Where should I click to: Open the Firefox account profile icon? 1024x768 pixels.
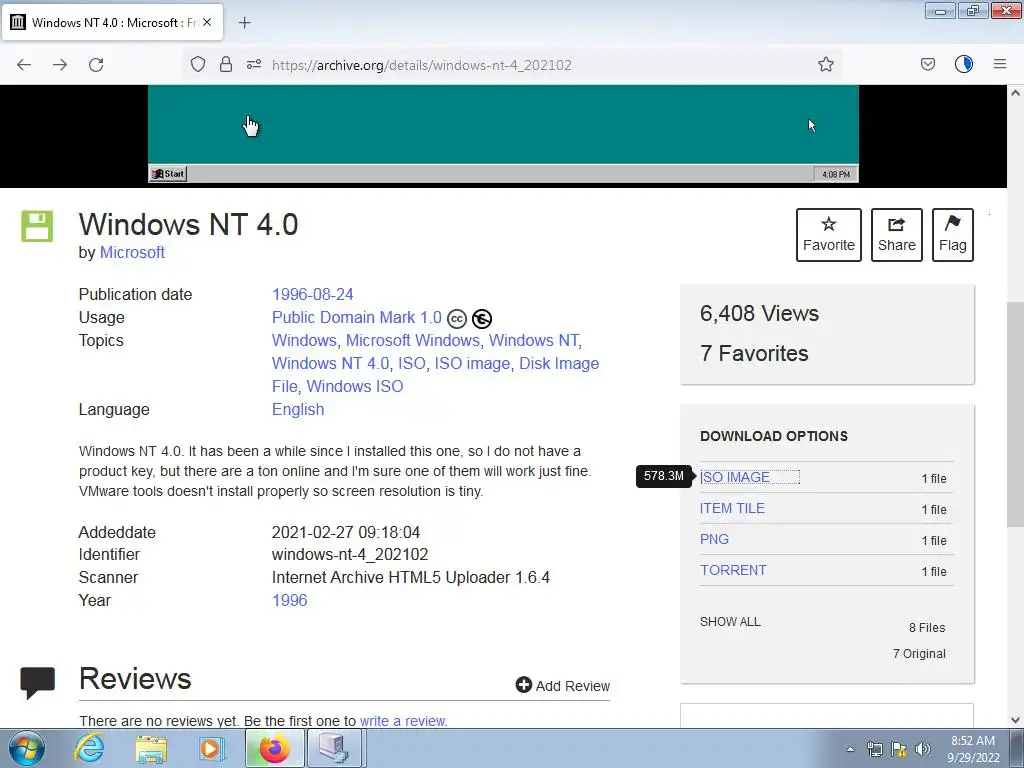click(x=964, y=64)
